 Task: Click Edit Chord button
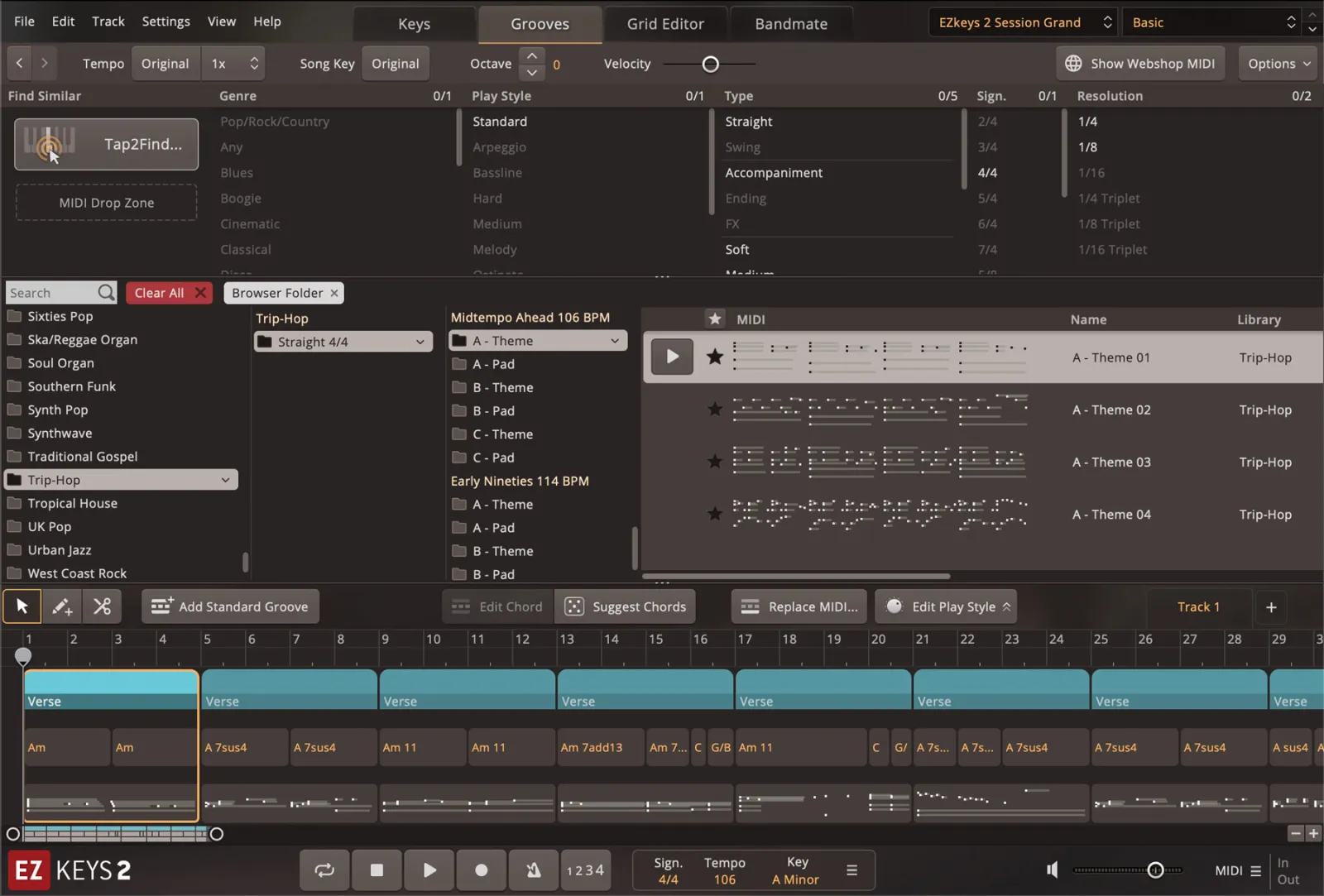pyautogui.click(x=497, y=606)
